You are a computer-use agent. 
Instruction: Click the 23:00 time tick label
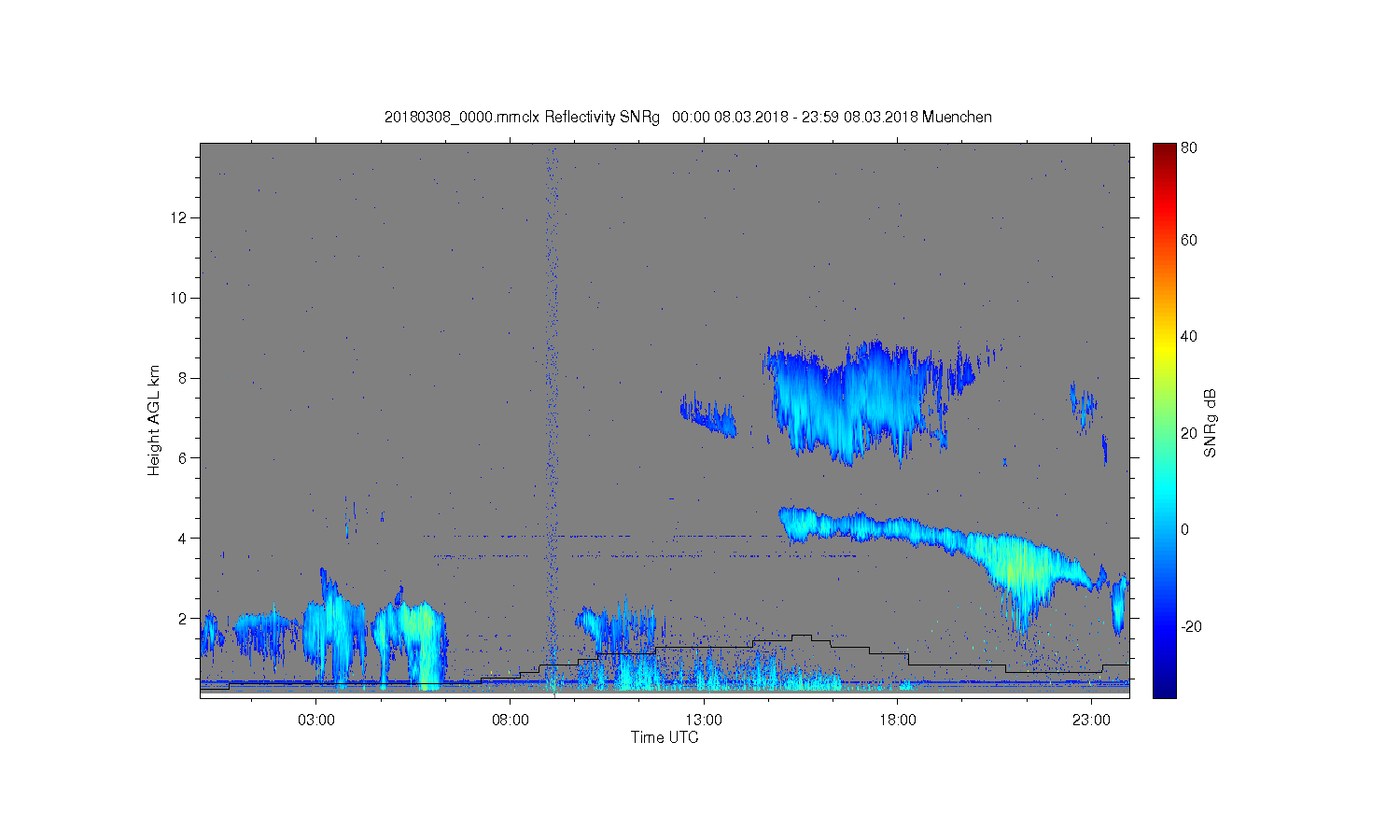pos(1091,721)
